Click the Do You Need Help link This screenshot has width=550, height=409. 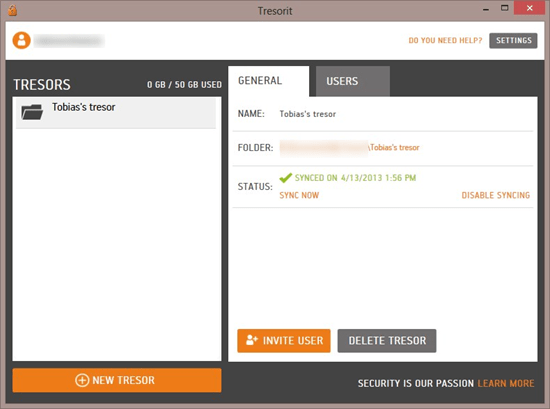tap(445, 41)
